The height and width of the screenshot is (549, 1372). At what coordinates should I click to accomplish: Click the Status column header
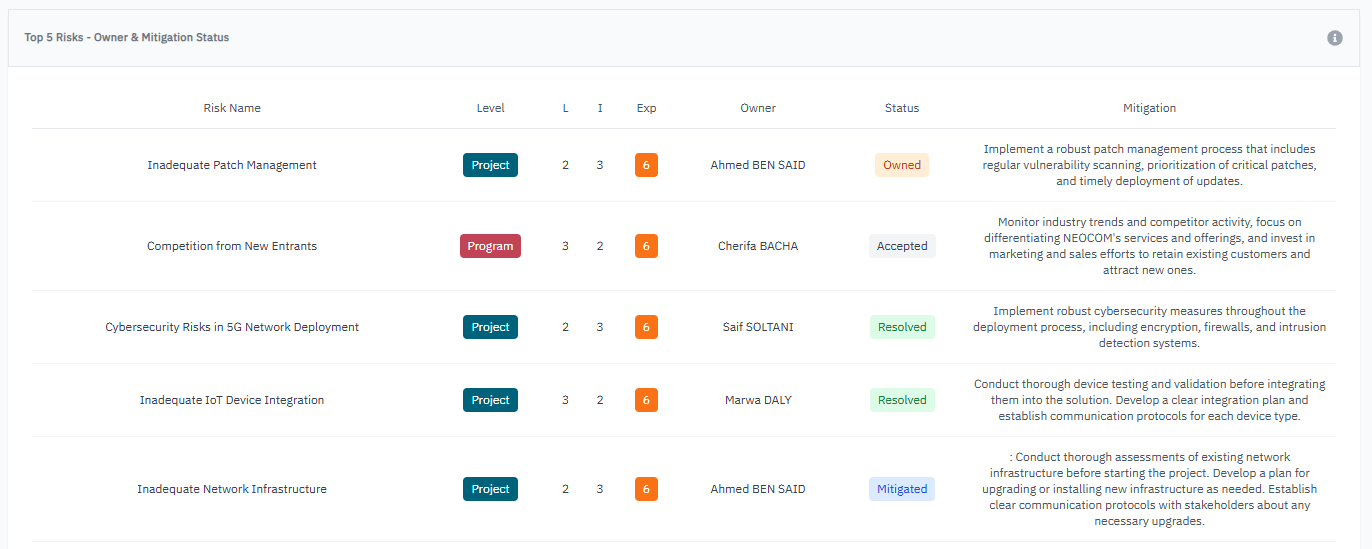[x=901, y=108]
